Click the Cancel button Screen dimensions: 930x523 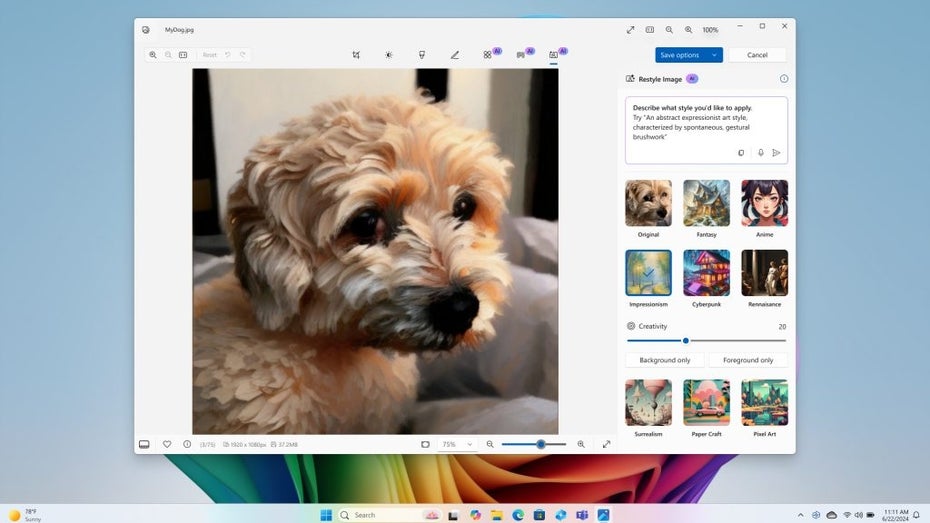757,55
